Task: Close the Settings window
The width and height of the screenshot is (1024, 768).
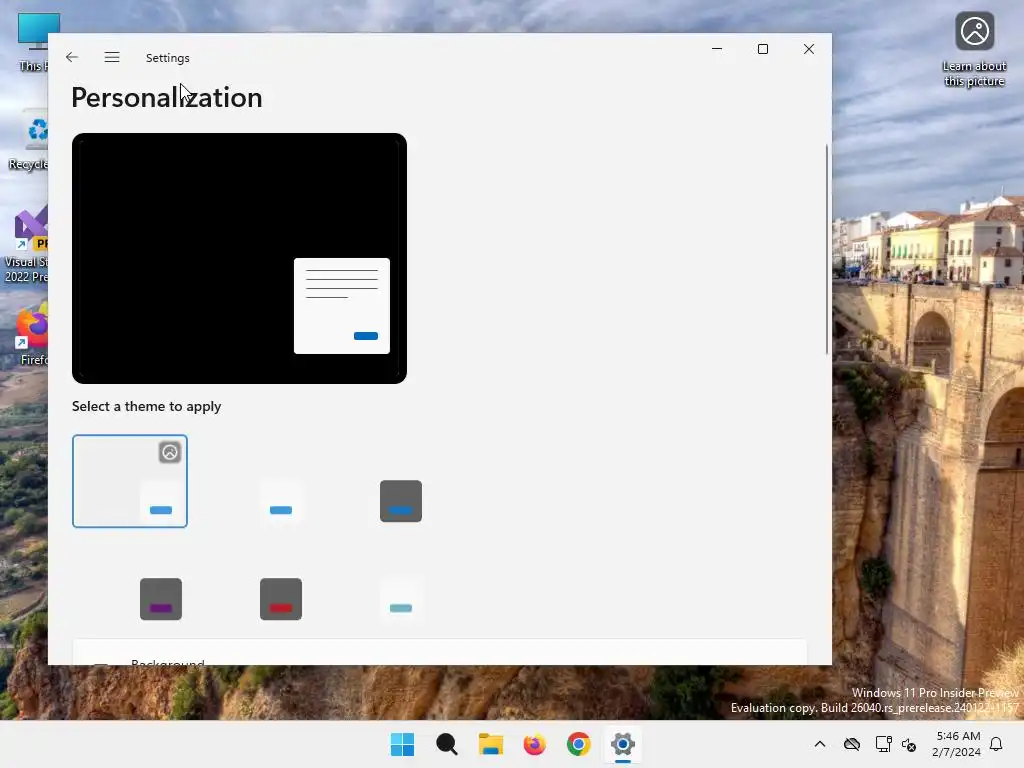Action: (808, 49)
